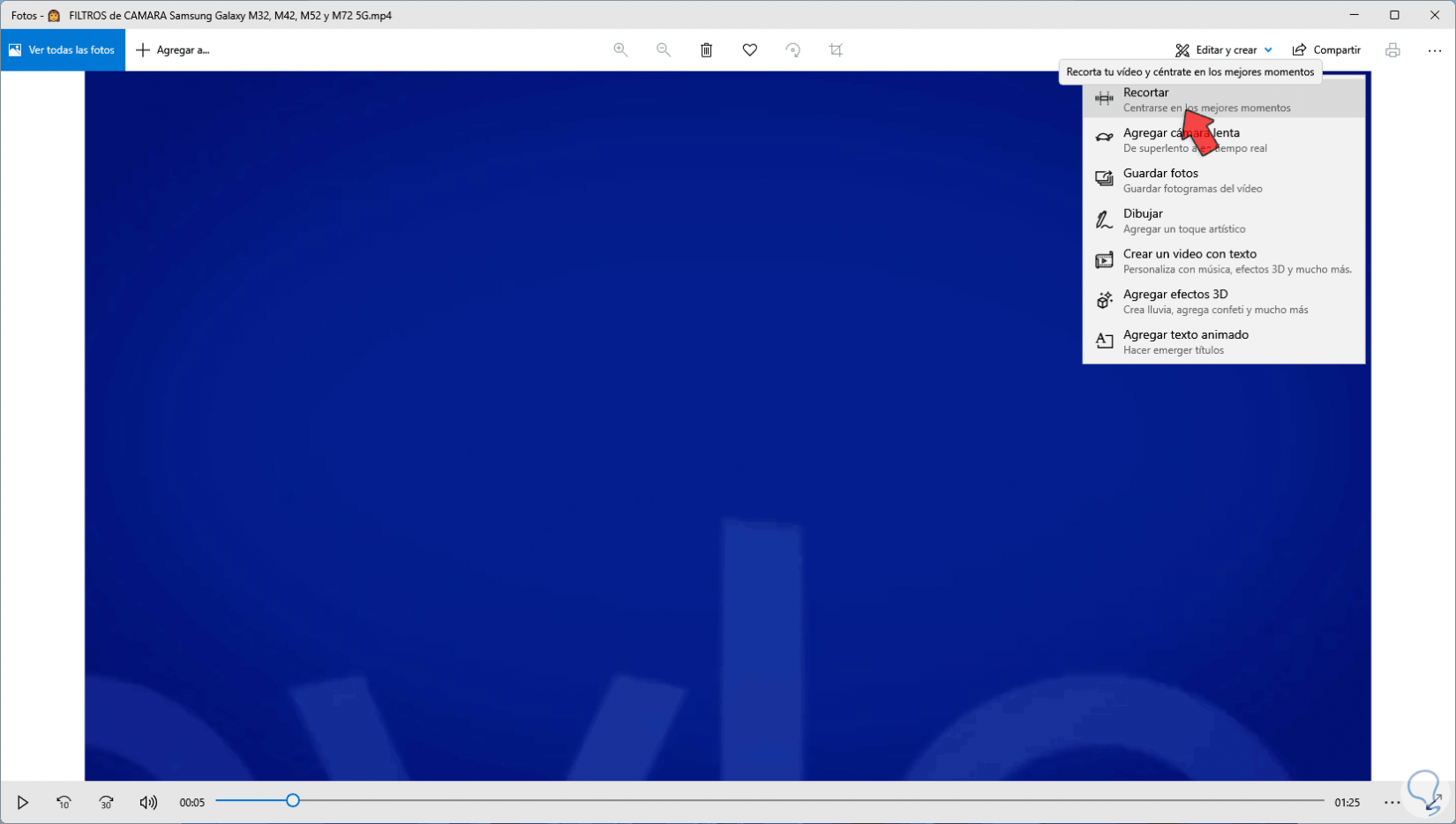Click the video progress slider handle
The image size is (1456, 824).
point(293,800)
